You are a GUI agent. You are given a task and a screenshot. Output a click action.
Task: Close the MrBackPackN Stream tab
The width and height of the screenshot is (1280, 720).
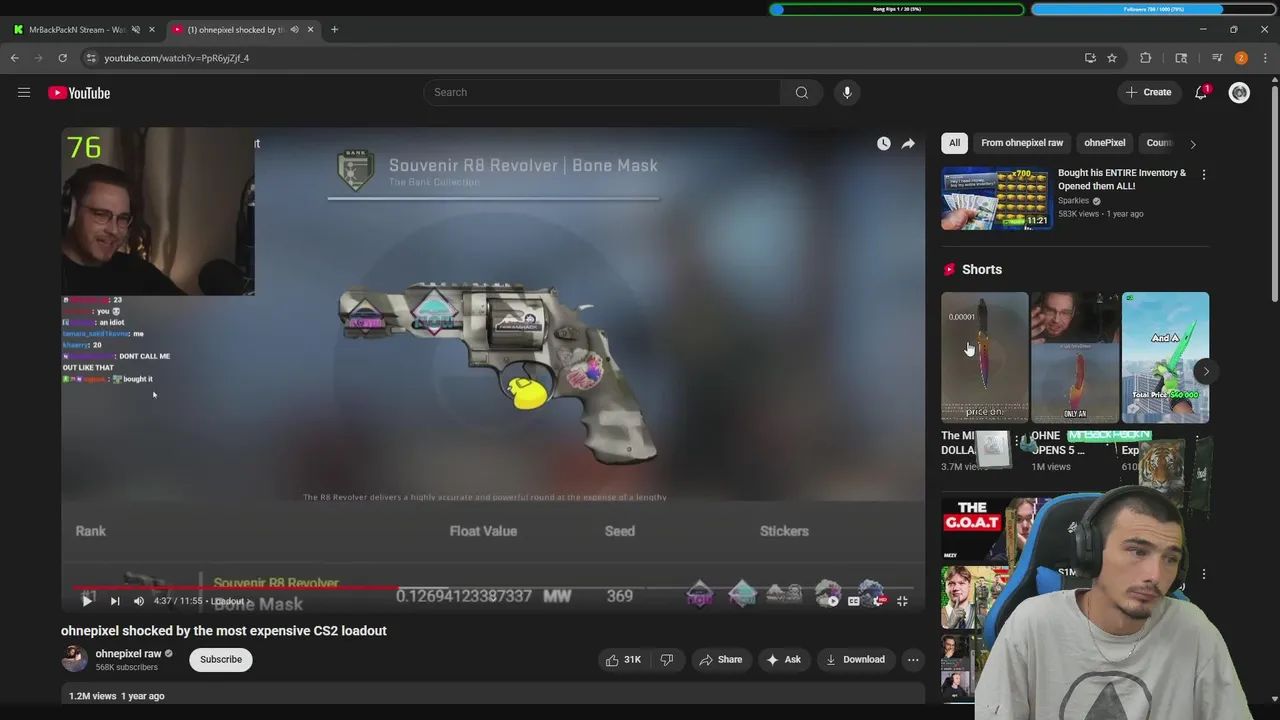(152, 30)
